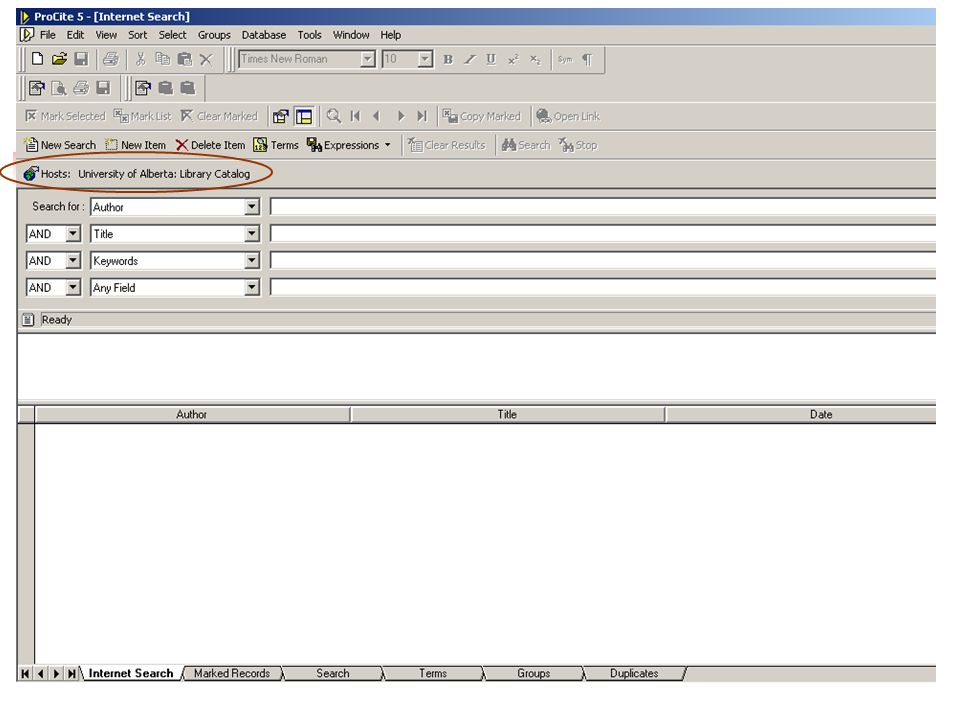The image size is (960, 720).
Task: Open the Edit menu
Action: coord(75,35)
